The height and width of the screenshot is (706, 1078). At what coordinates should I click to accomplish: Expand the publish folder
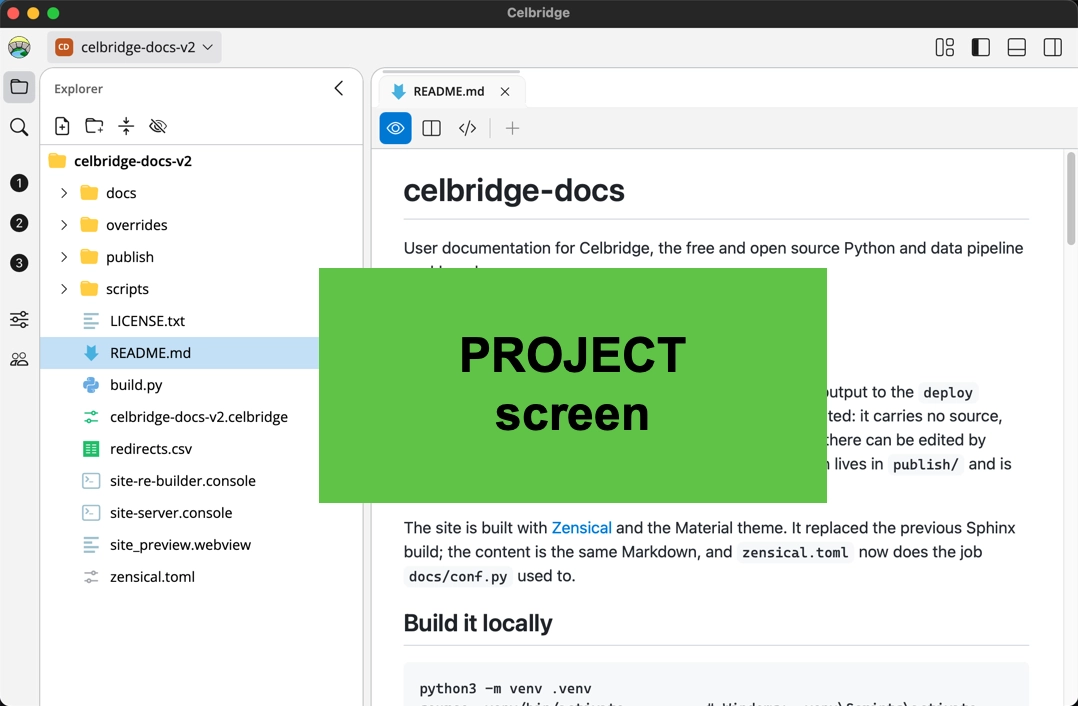coord(64,257)
